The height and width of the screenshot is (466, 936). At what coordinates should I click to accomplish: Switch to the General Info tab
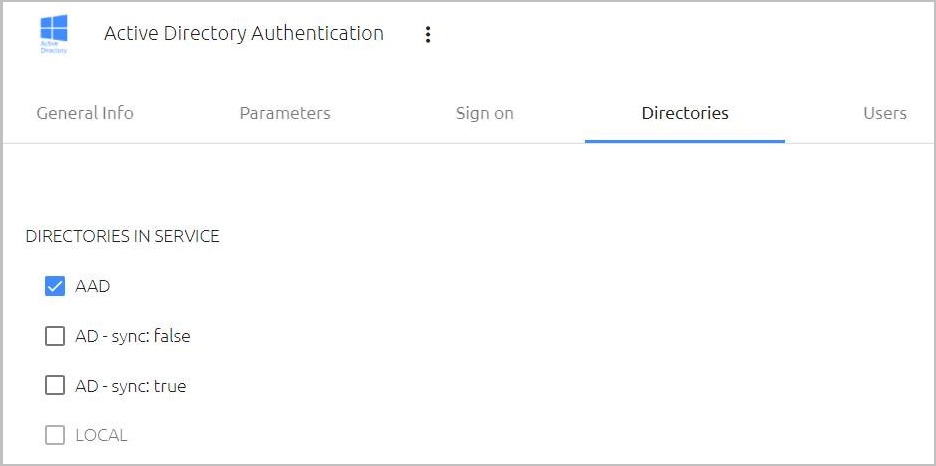pos(85,113)
